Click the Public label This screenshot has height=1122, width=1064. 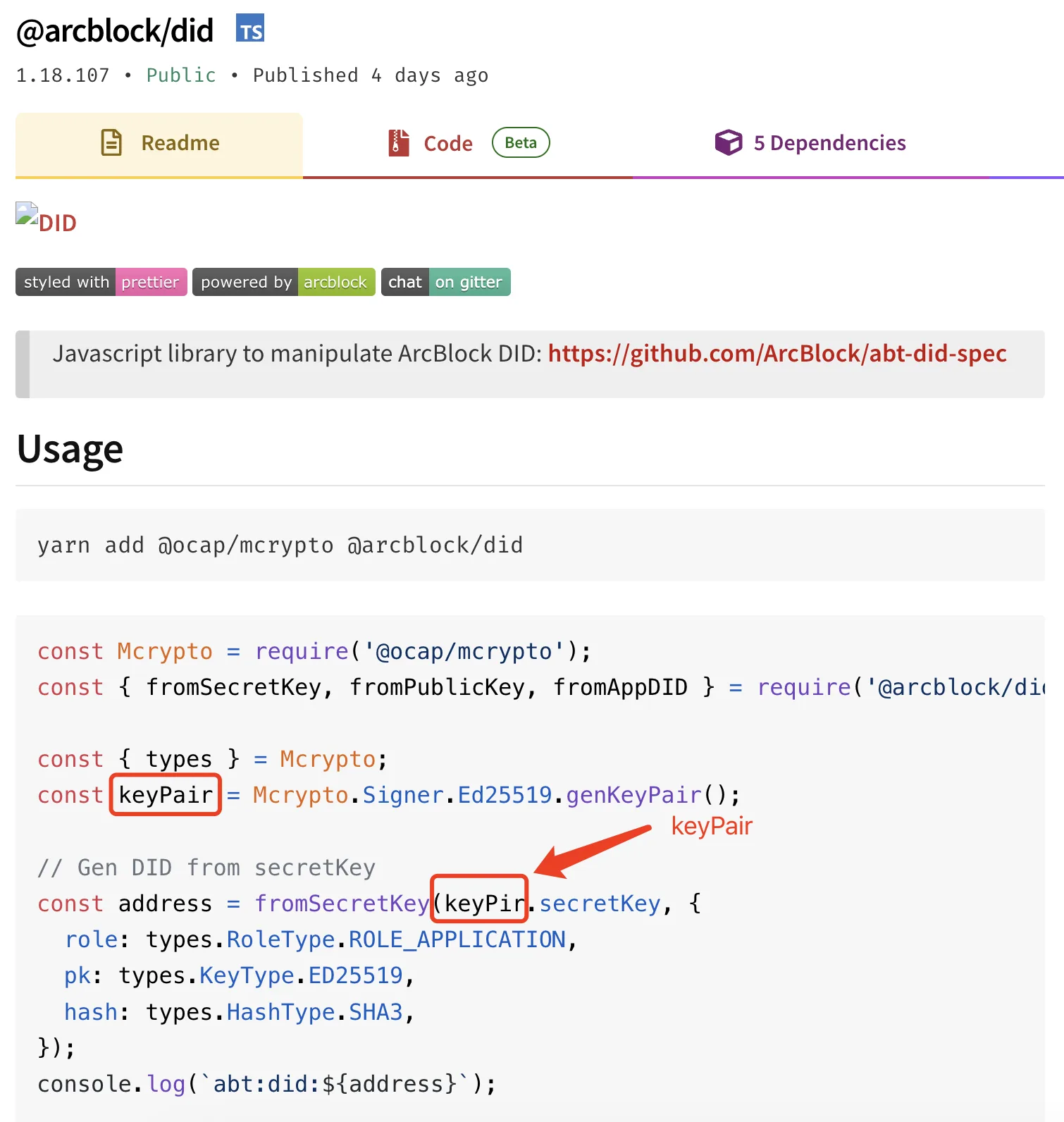tap(181, 75)
